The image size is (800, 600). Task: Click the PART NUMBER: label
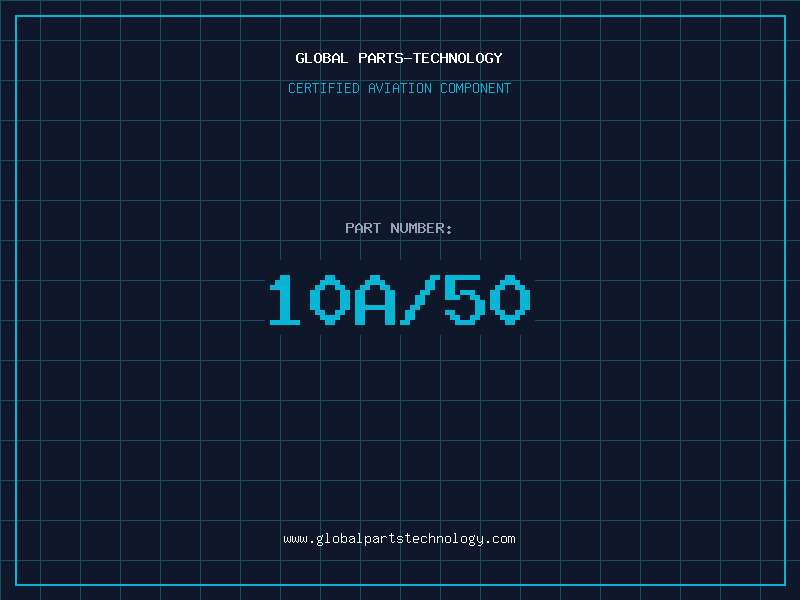(x=399, y=228)
